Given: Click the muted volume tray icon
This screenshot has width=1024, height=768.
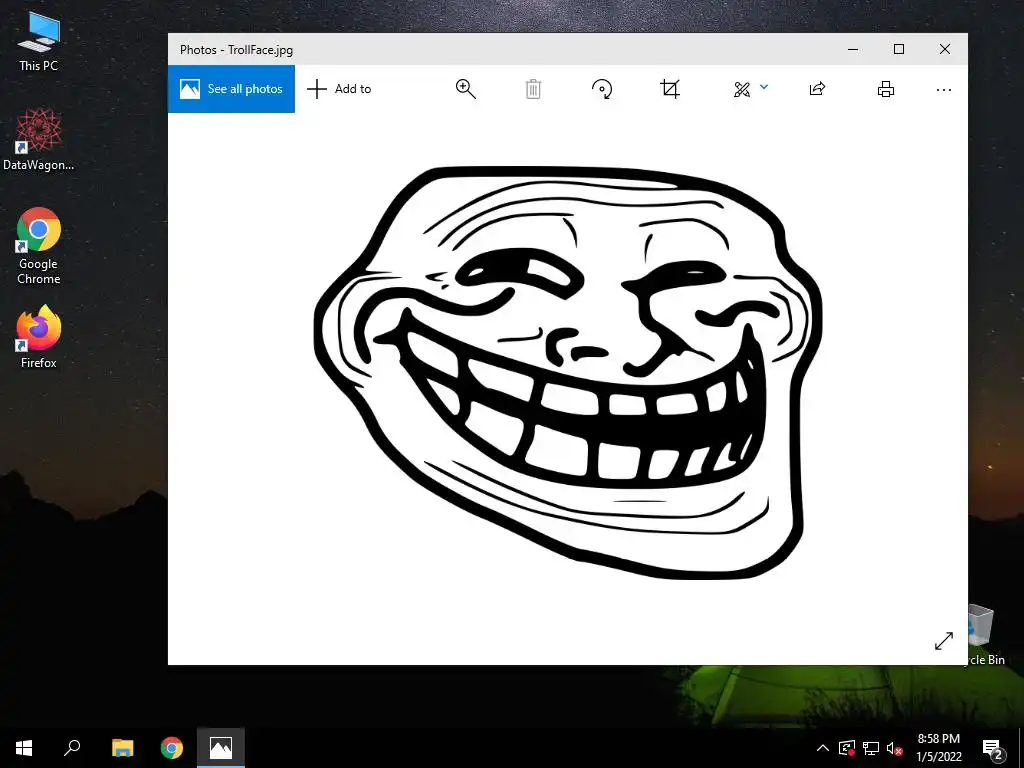Looking at the screenshot, I should pos(895,748).
